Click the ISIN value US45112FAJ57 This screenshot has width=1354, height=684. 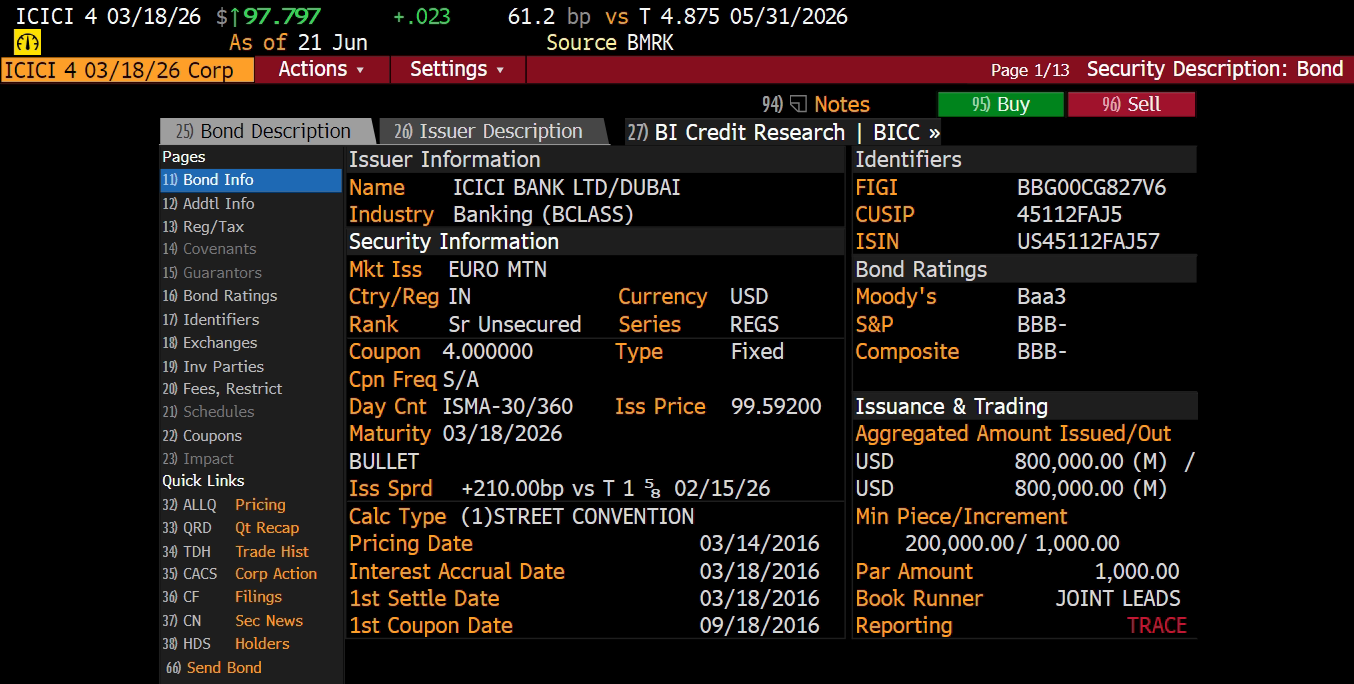point(1088,242)
